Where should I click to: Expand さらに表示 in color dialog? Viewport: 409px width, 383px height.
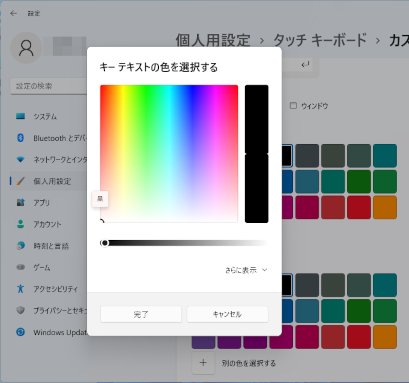[x=246, y=270]
